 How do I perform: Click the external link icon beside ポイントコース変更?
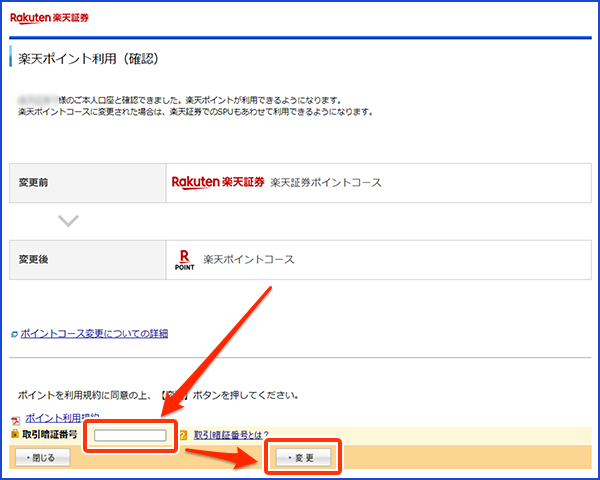(15, 334)
